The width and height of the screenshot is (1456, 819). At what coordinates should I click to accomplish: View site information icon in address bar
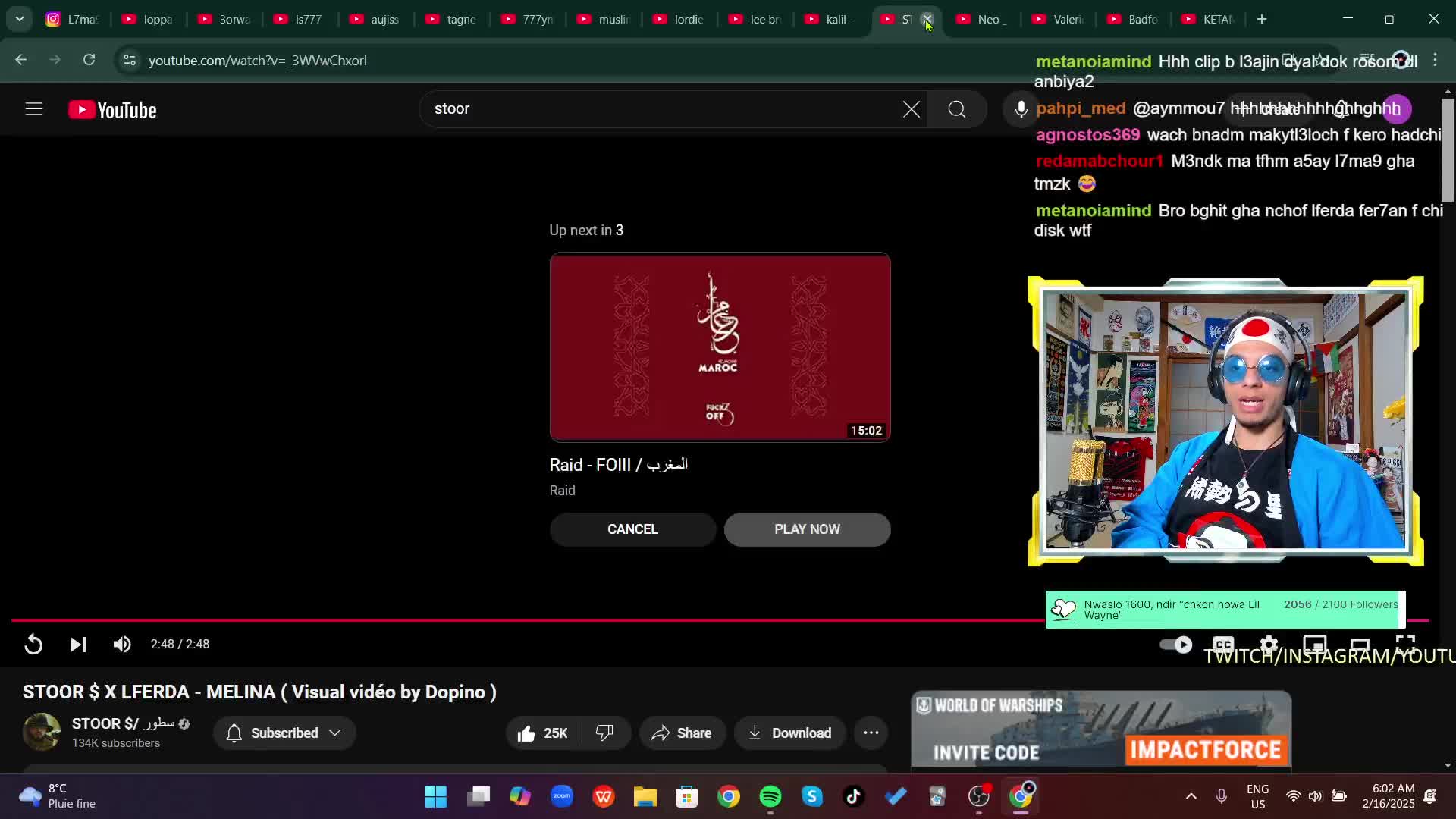130,60
